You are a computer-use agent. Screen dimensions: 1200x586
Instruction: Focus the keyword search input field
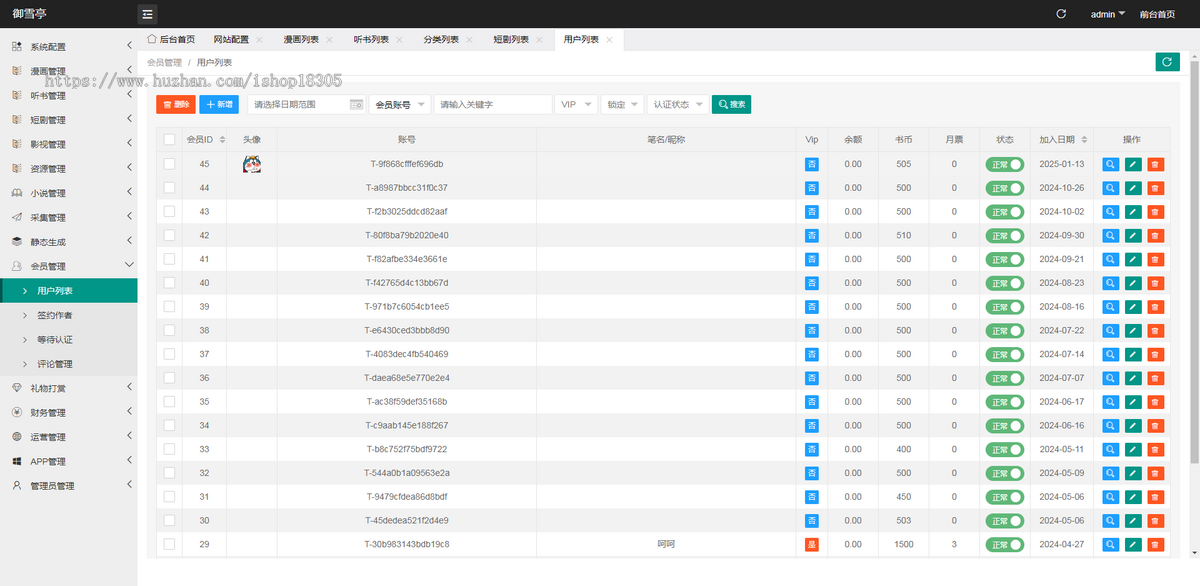coord(493,104)
